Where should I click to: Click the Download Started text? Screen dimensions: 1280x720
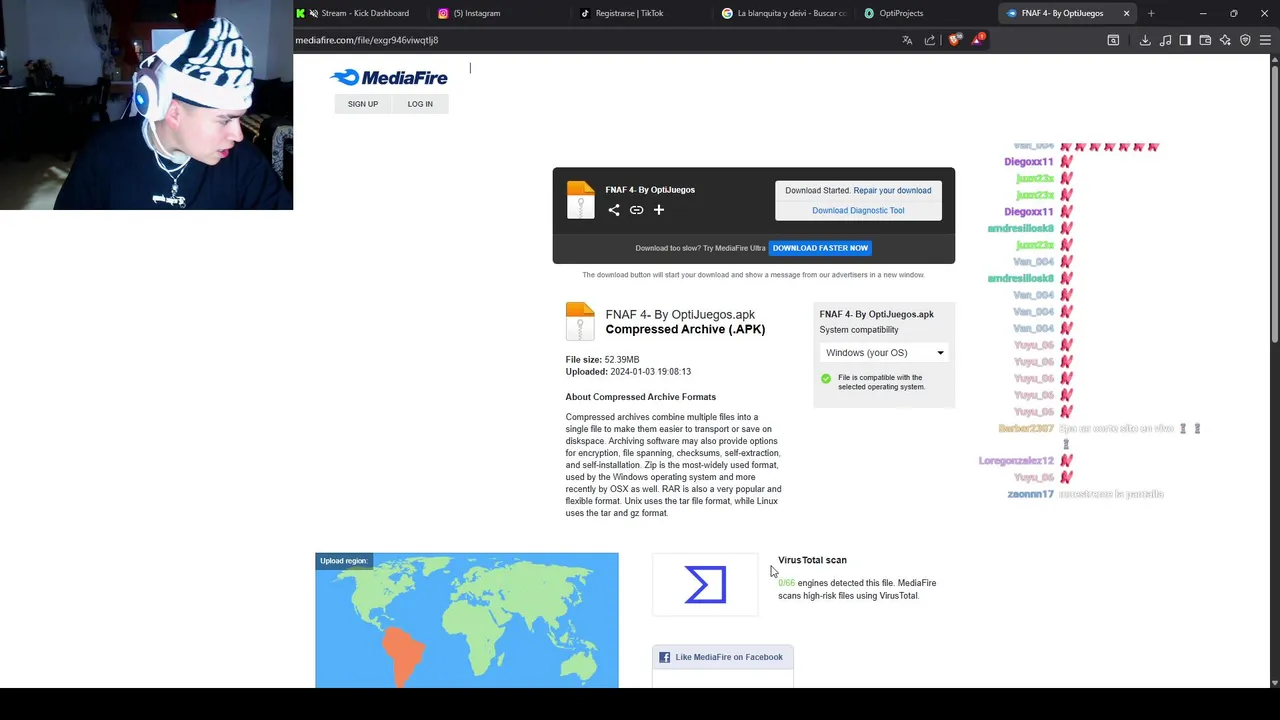(x=817, y=190)
